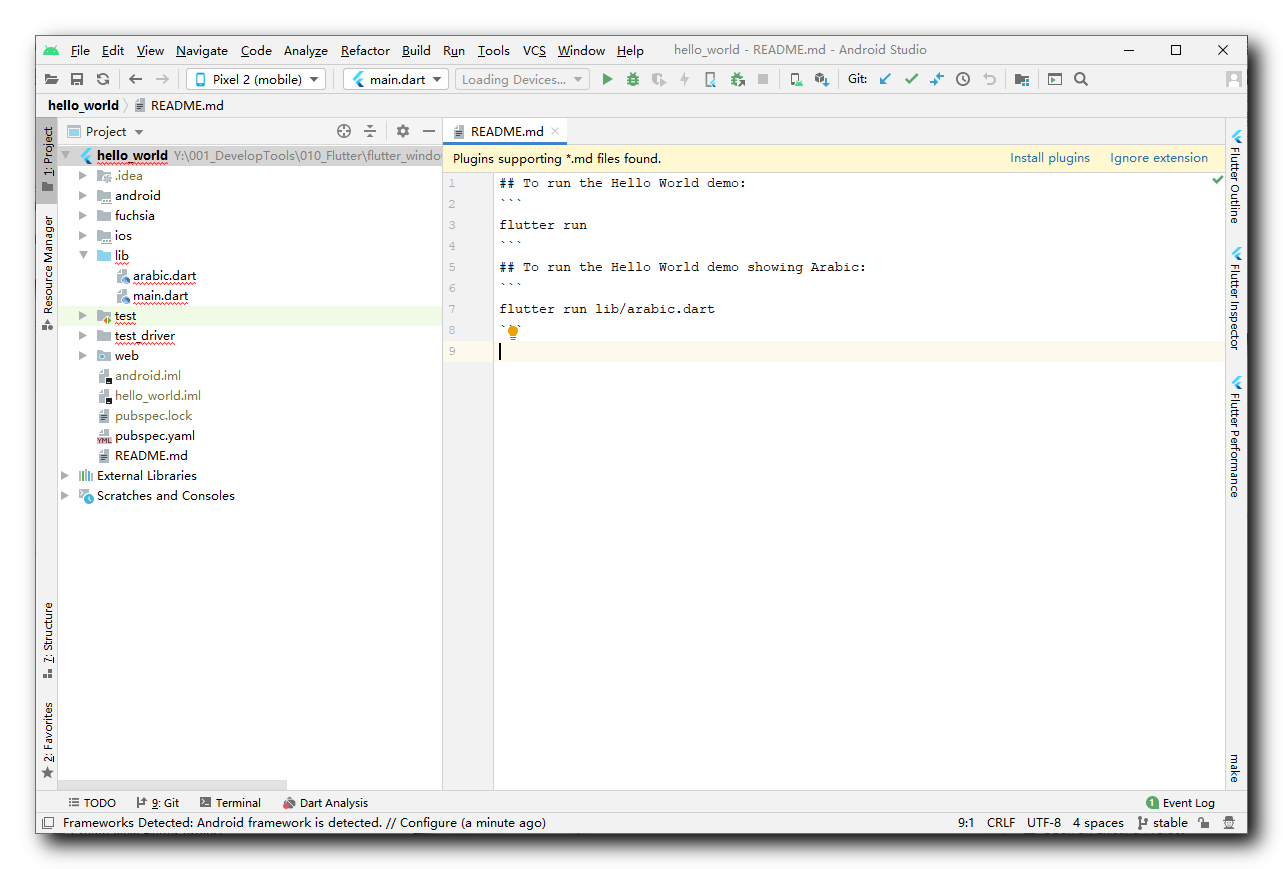1283x869 pixels.
Task: Click Run with Coverage icon
Action: point(659,79)
